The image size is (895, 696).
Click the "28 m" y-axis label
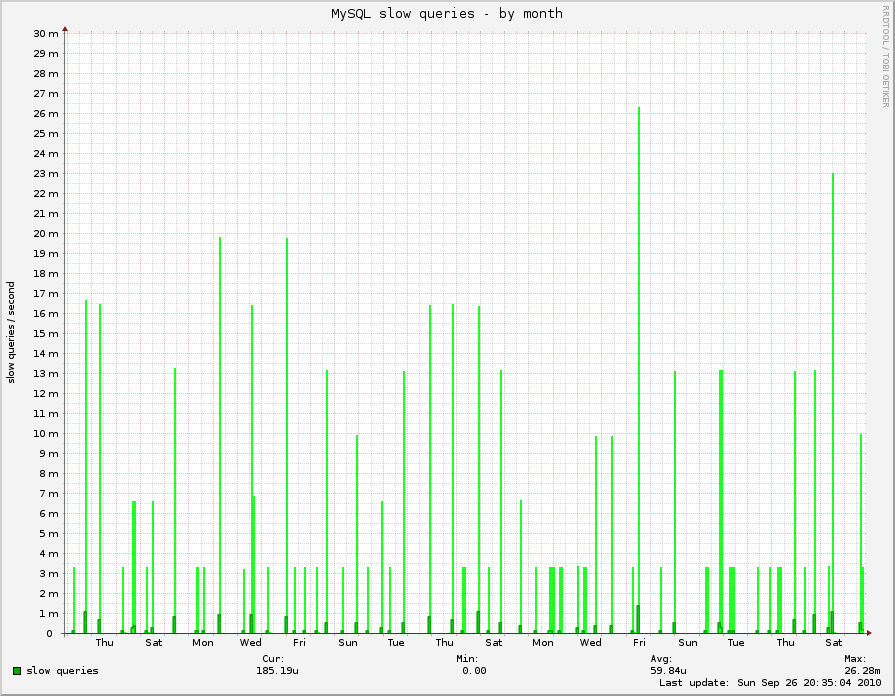pos(46,74)
